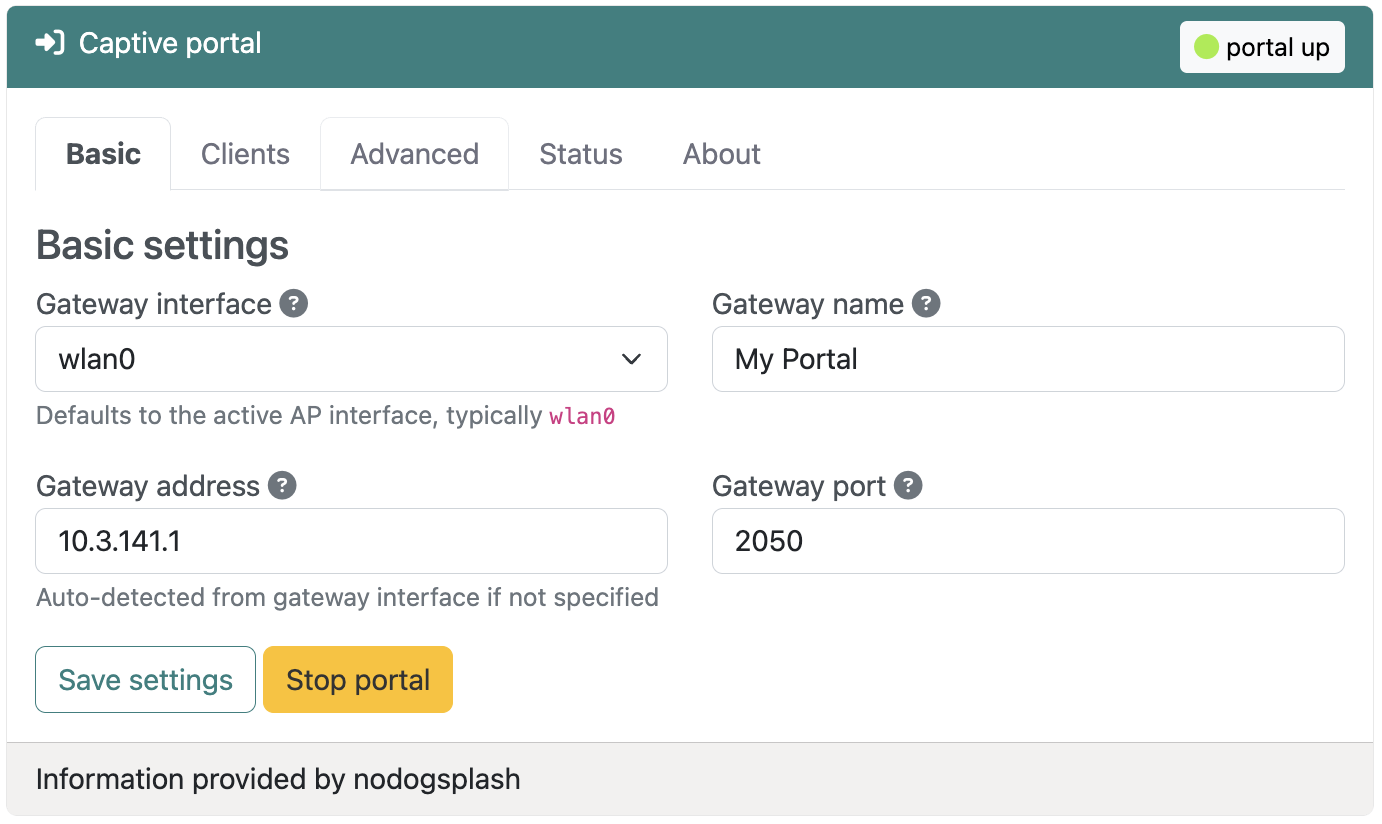Open the Gateway interface help icon
This screenshot has height=824, width=1382.
point(293,304)
